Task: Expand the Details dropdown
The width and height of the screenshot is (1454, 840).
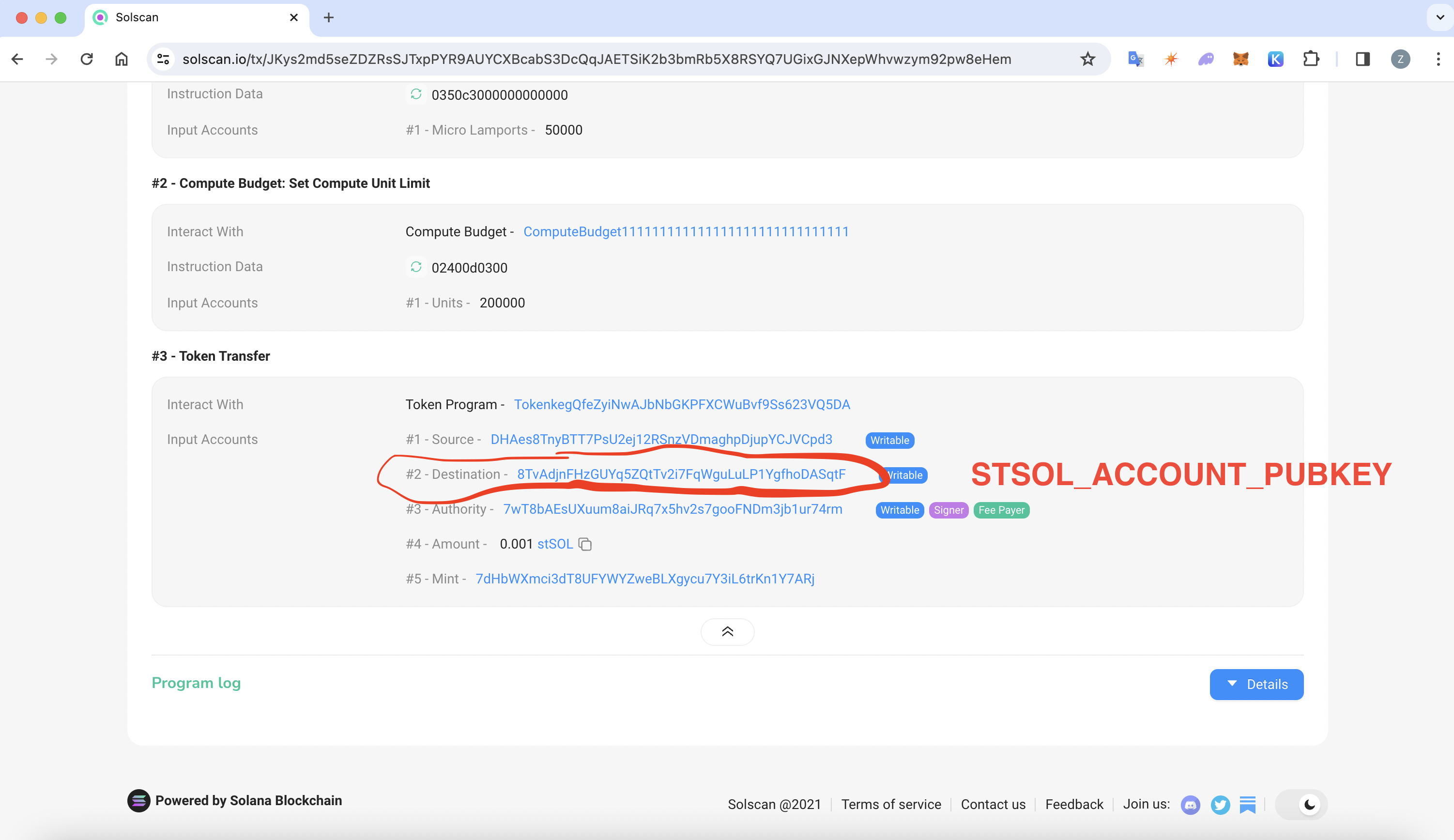Action: [x=1256, y=684]
